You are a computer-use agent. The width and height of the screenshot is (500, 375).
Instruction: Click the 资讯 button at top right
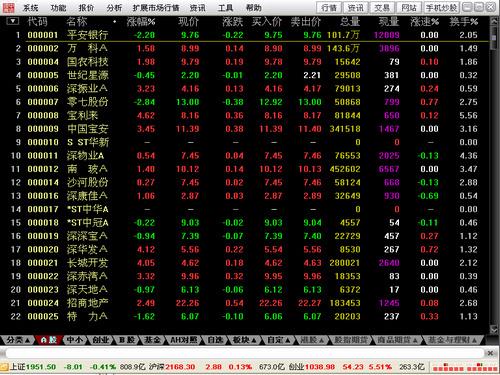click(x=355, y=8)
